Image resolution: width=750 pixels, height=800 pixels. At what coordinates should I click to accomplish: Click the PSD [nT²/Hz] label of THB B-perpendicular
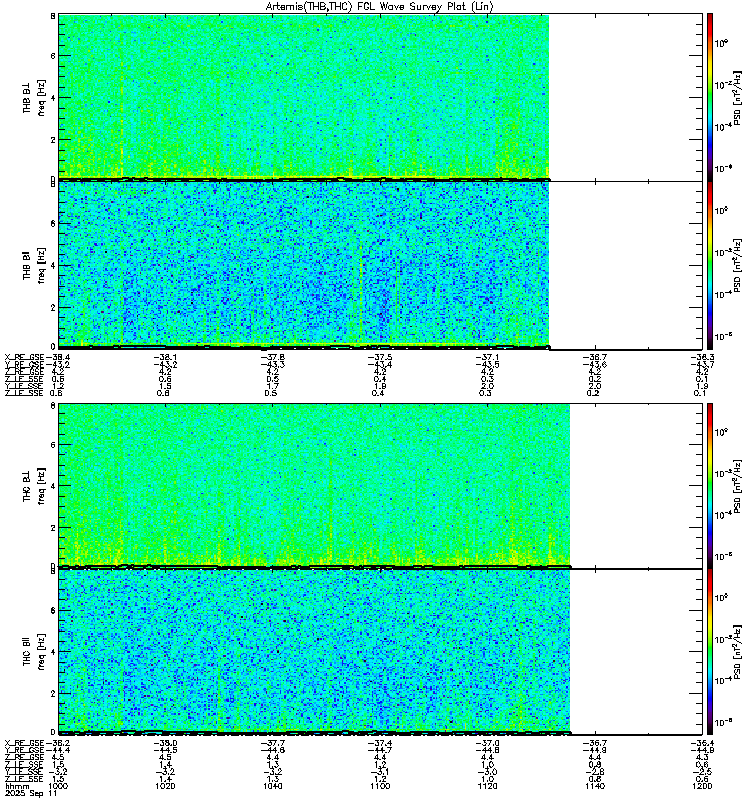click(x=737, y=97)
